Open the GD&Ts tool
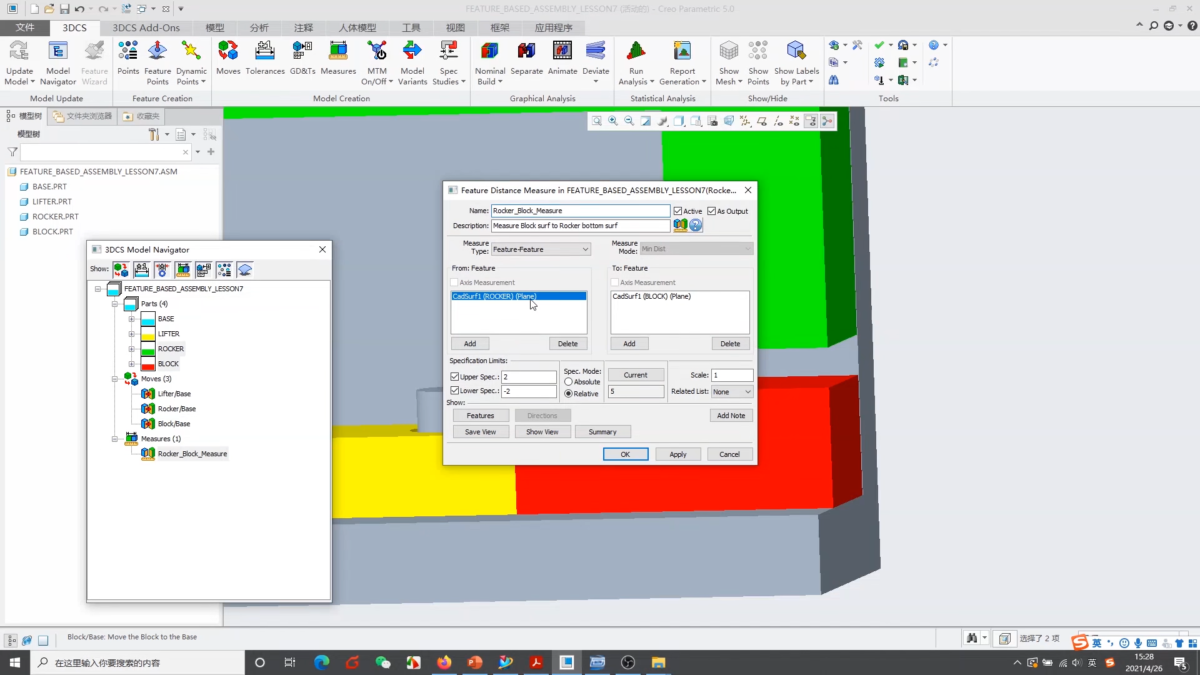The width and height of the screenshot is (1200, 675). coord(302,58)
